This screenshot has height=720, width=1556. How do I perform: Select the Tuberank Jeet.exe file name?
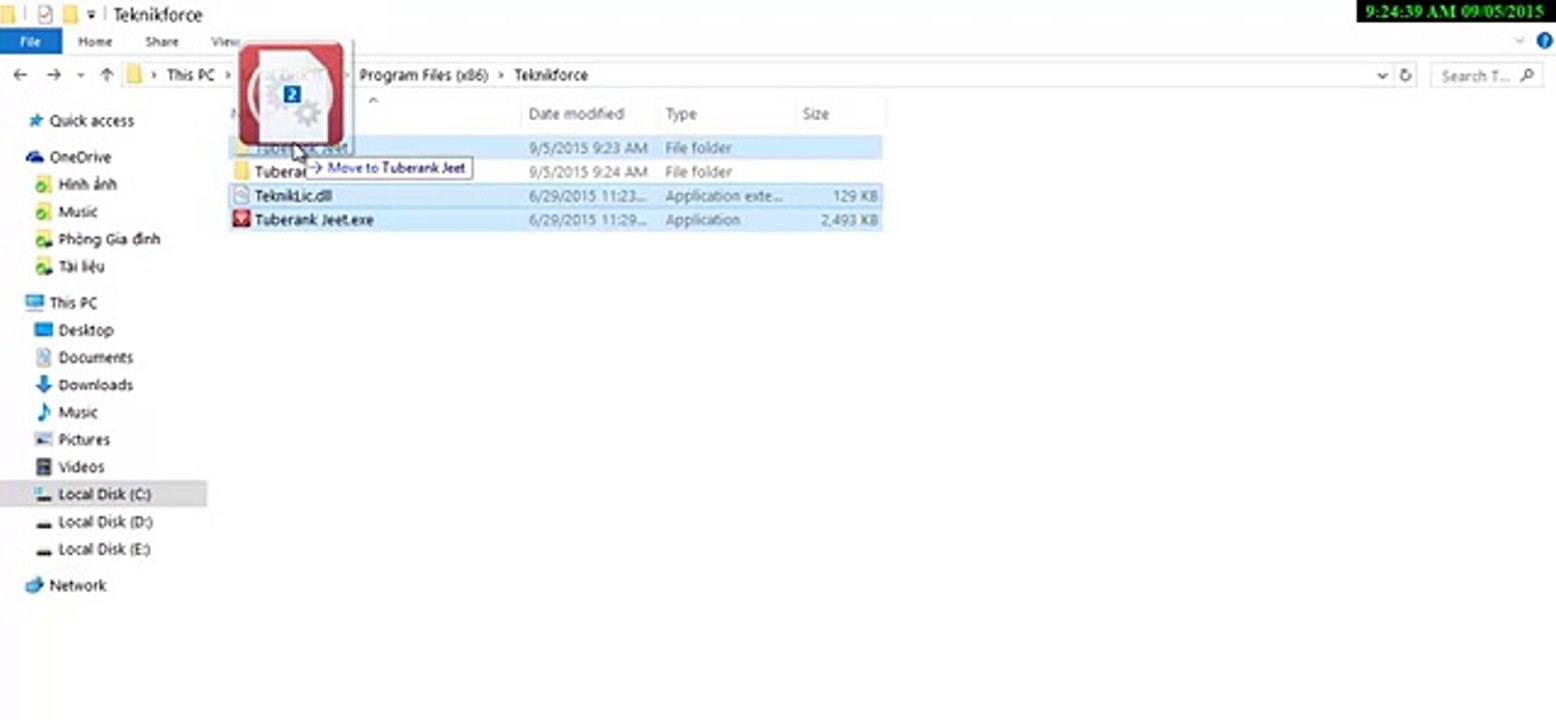[x=314, y=220]
